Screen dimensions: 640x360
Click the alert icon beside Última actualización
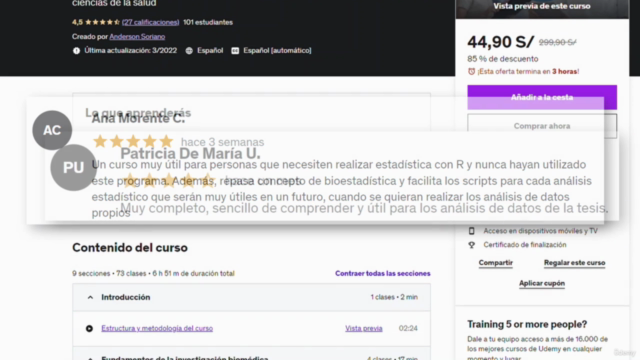(x=76, y=51)
